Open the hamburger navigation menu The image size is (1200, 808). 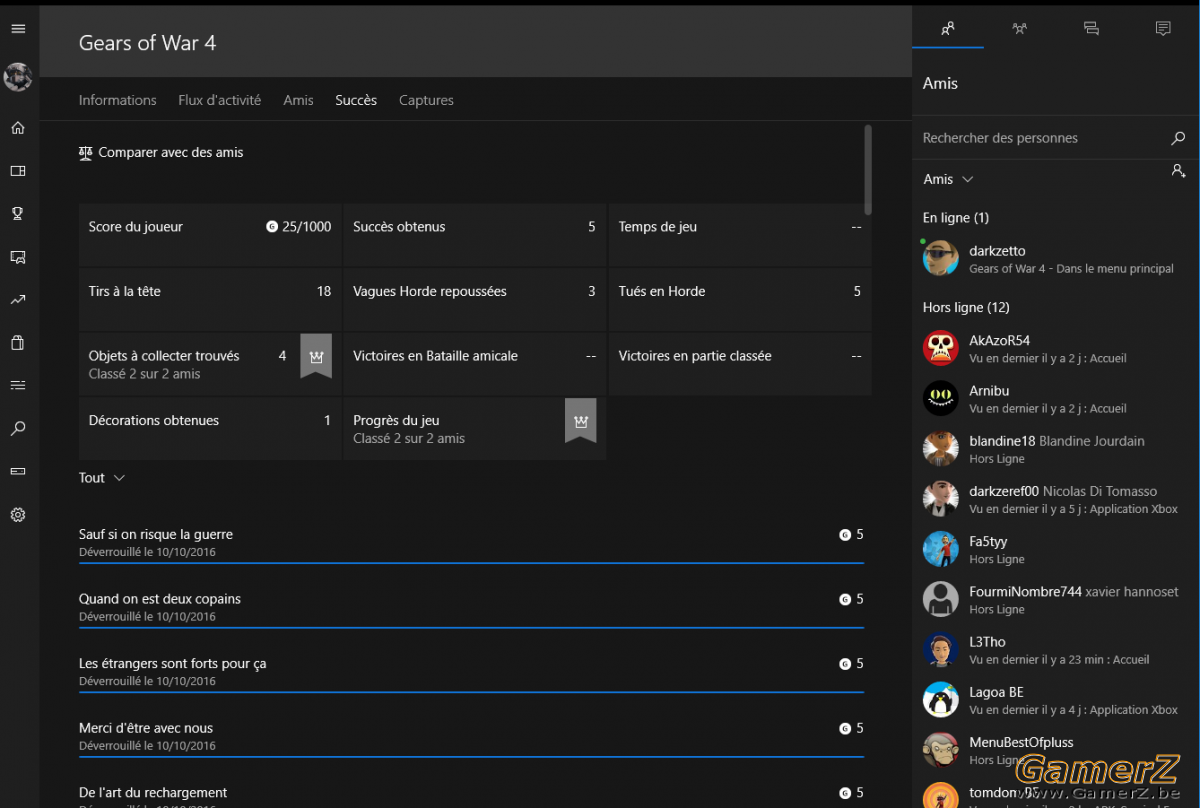pos(18,29)
